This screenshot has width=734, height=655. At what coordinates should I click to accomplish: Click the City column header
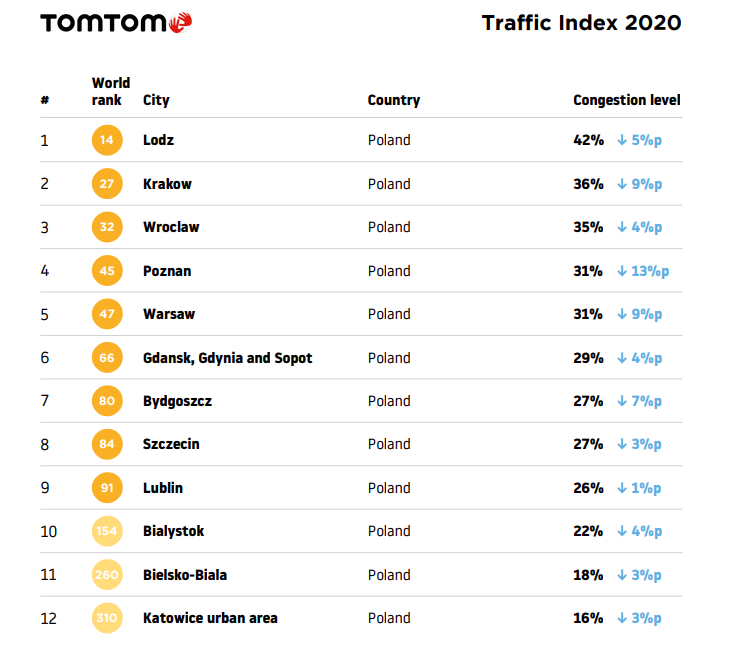[x=156, y=100]
